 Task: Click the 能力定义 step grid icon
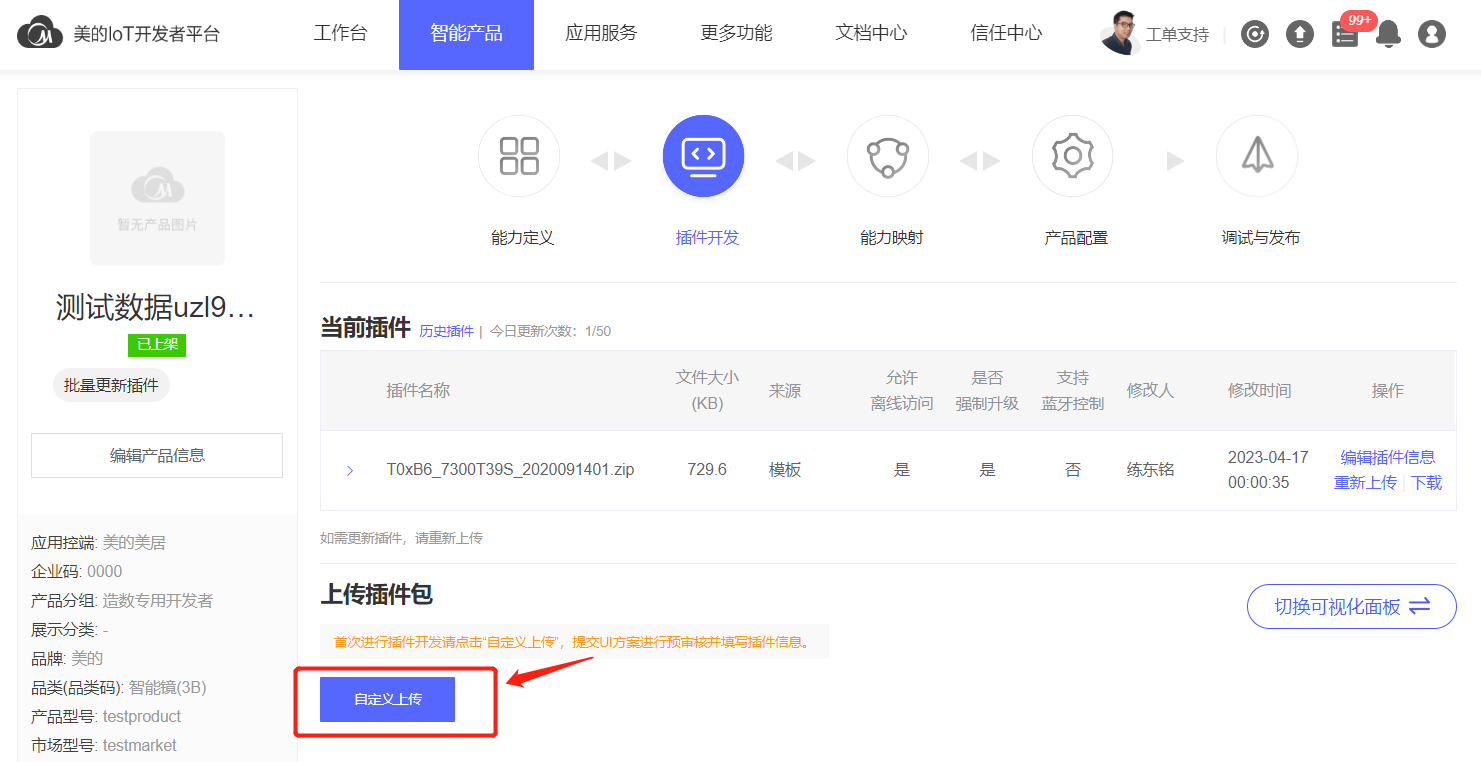pyautogui.click(x=518, y=157)
